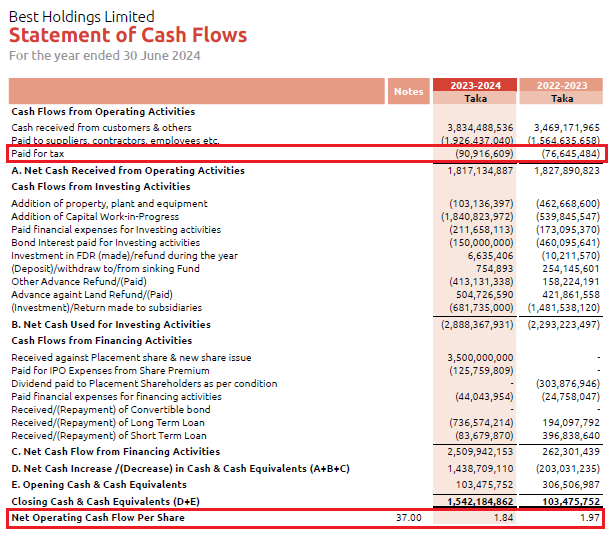The width and height of the screenshot is (611, 546).
Task: Click 'B. Net Cash Used for Investing Activities'
Action: (x=110, y=325)
